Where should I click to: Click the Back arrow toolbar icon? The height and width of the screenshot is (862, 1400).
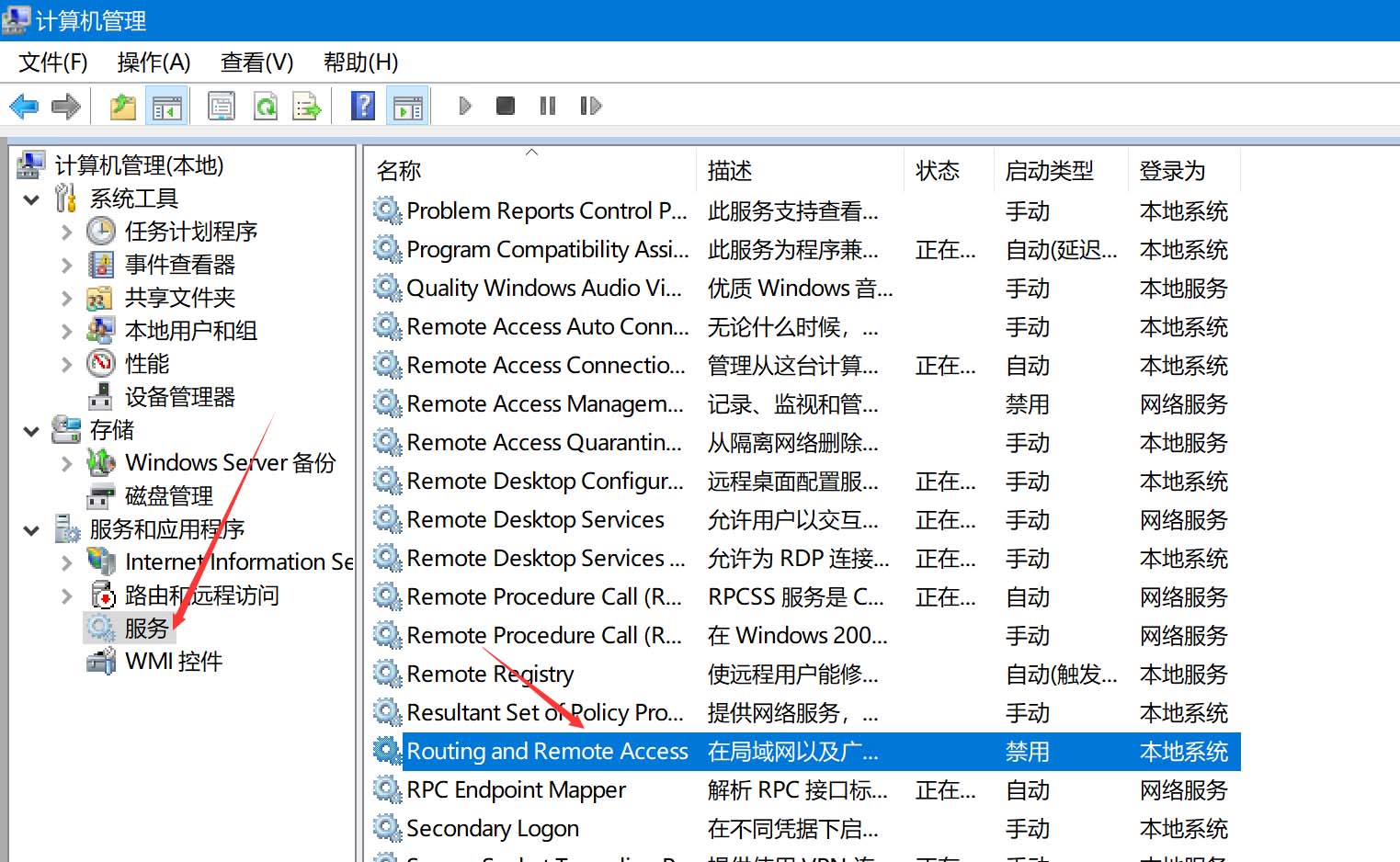coord(24,107)
